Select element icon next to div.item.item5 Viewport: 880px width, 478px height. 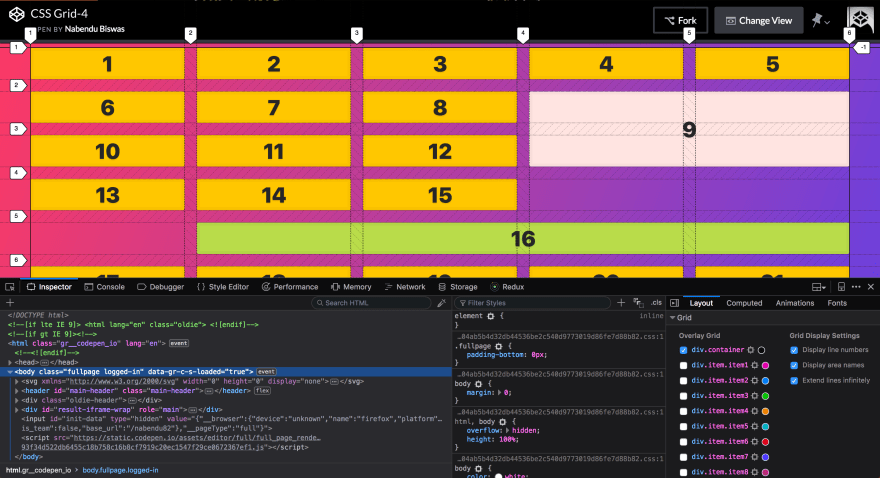[754, 426]
